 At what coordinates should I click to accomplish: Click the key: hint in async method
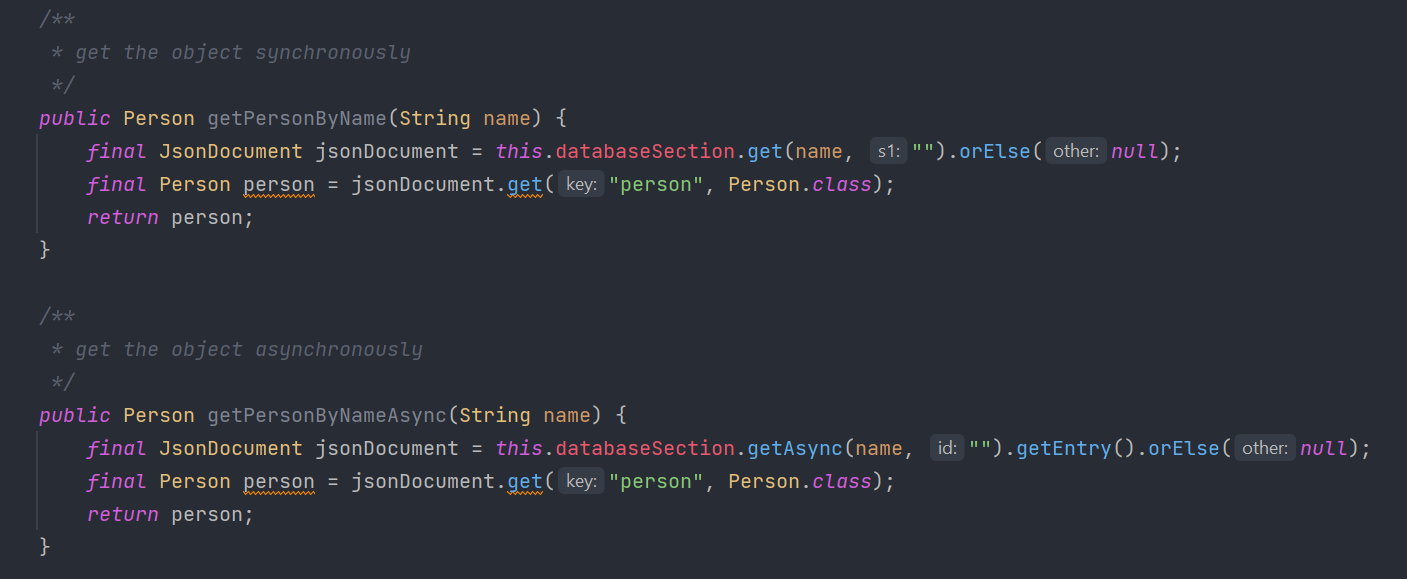pos(581,482)
